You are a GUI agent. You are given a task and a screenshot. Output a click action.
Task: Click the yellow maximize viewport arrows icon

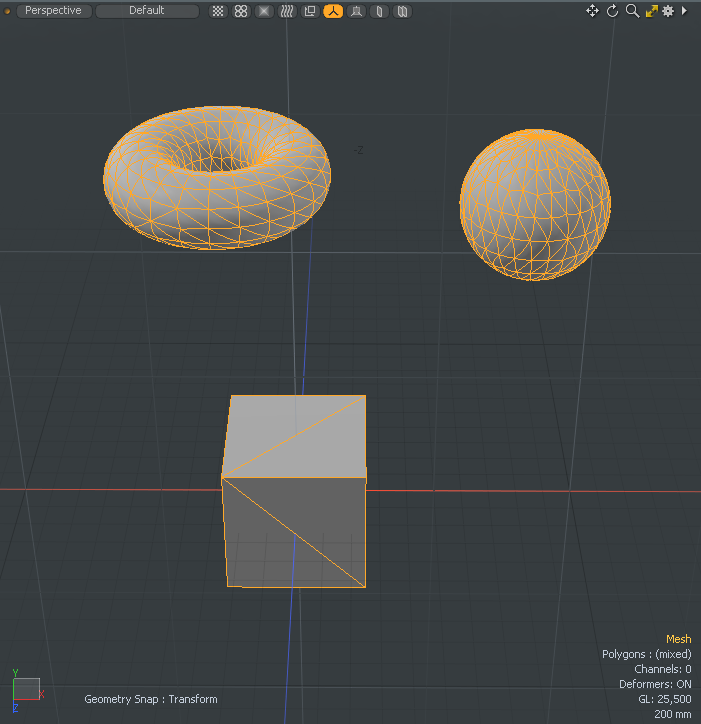(x=651, y=11)
